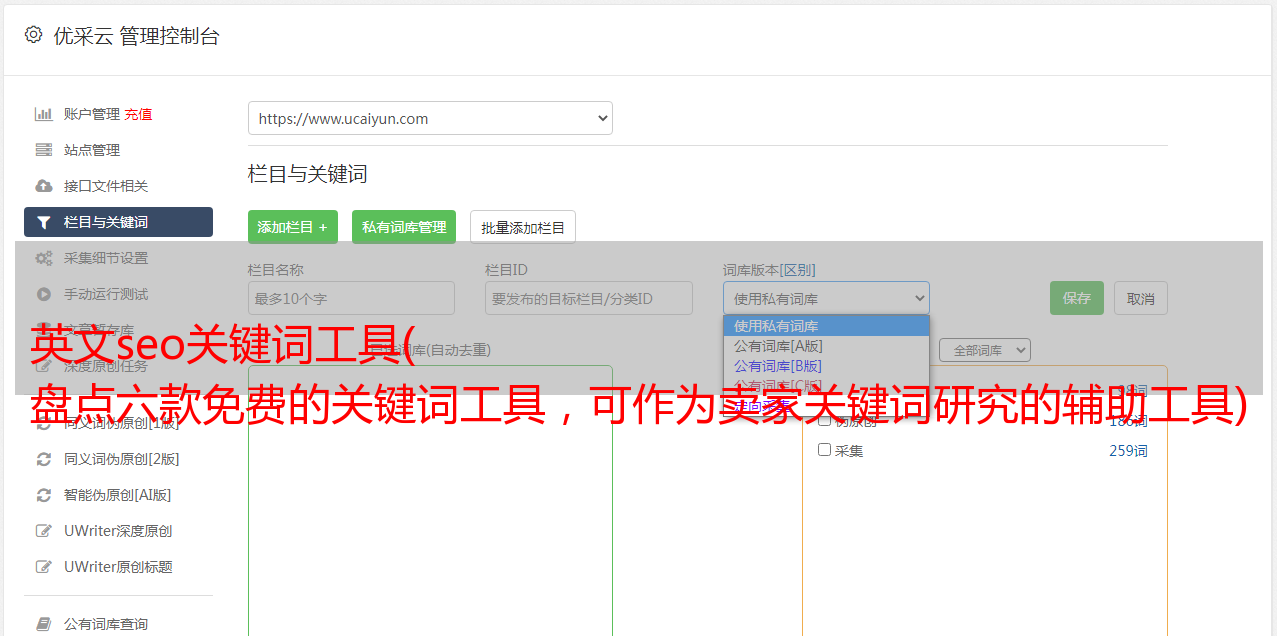Viewport: 1277px width, 636px height.
Task: Click the 批量添加栏目 button
Action: pos(523,227)
